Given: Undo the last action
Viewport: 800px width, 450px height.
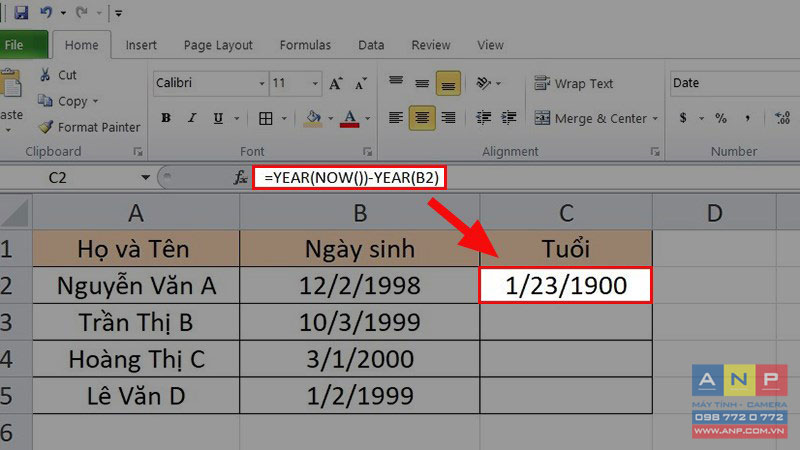Looking at the screenshot, I should (46, 12).
